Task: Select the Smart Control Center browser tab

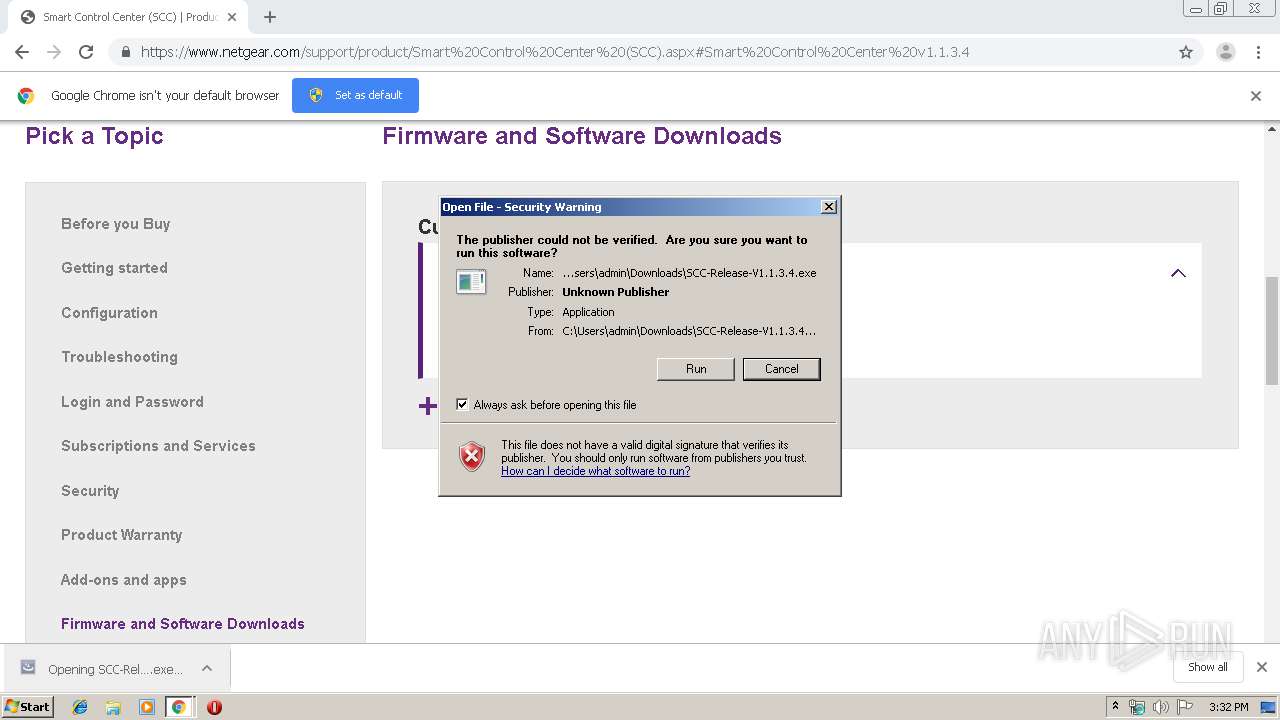Action: click(130, 17)
